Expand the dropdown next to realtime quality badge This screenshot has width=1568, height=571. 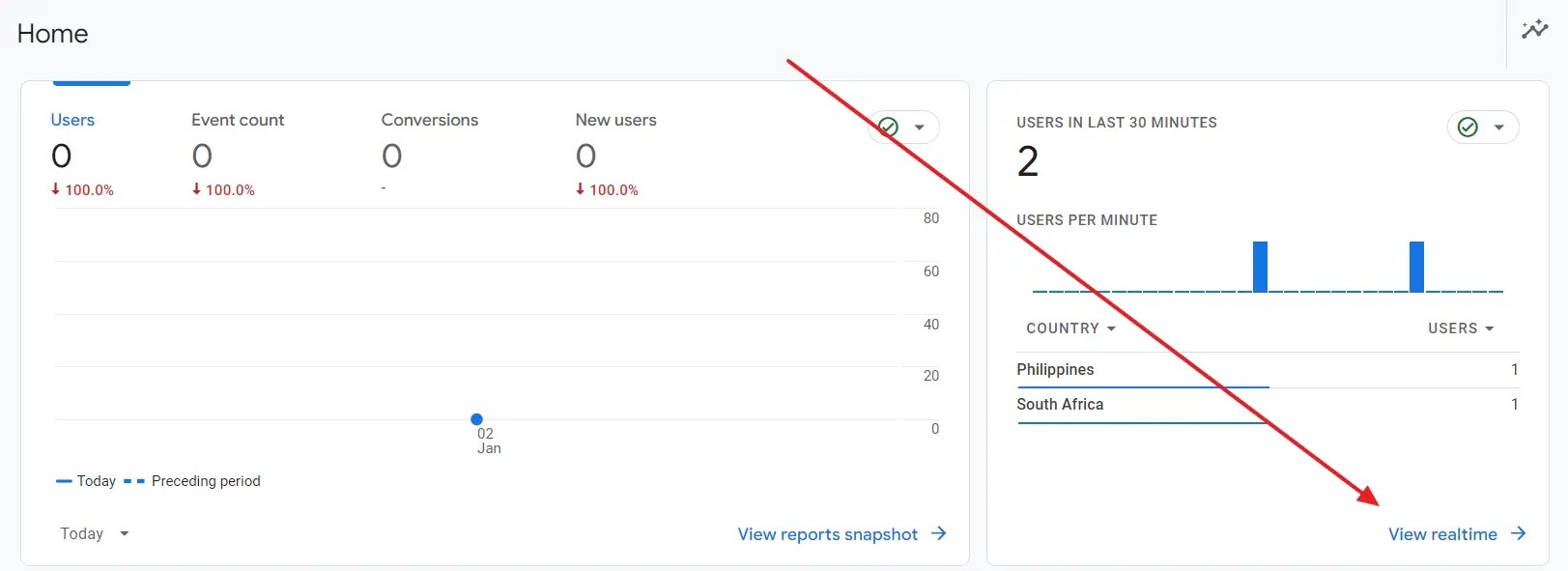pyautogui.click(x=1500, y=127)
